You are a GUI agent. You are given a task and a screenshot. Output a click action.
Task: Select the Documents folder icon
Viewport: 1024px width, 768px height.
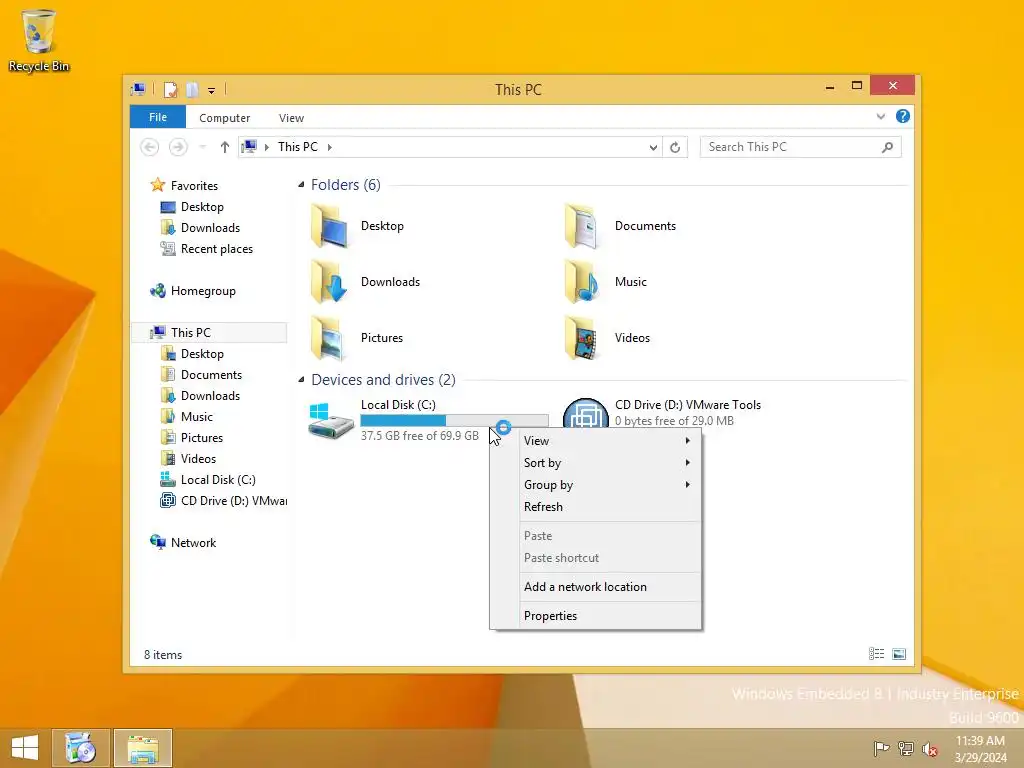tap(583, 226)
